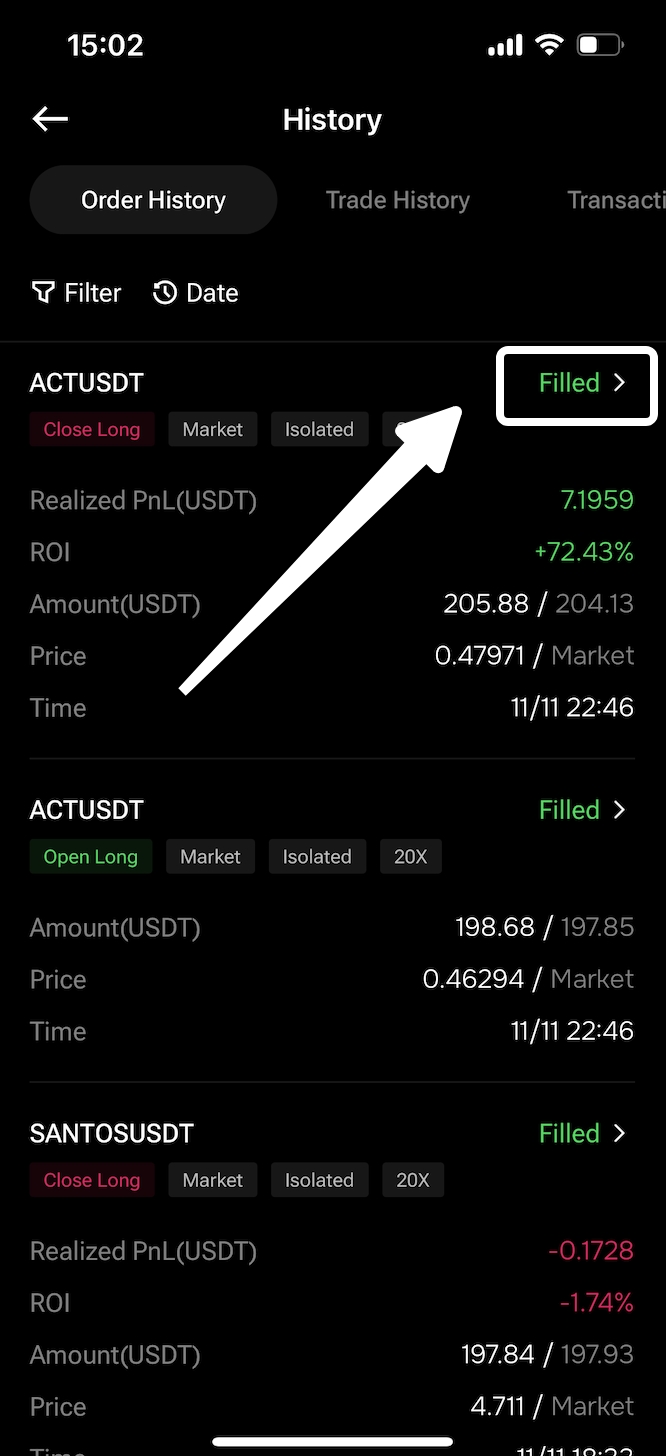Image resolution: width=666 pixels, height=1456 pixels.
Task: Switch to the Trade History tab
Action: pyautogui.click(x=397, y=200)
